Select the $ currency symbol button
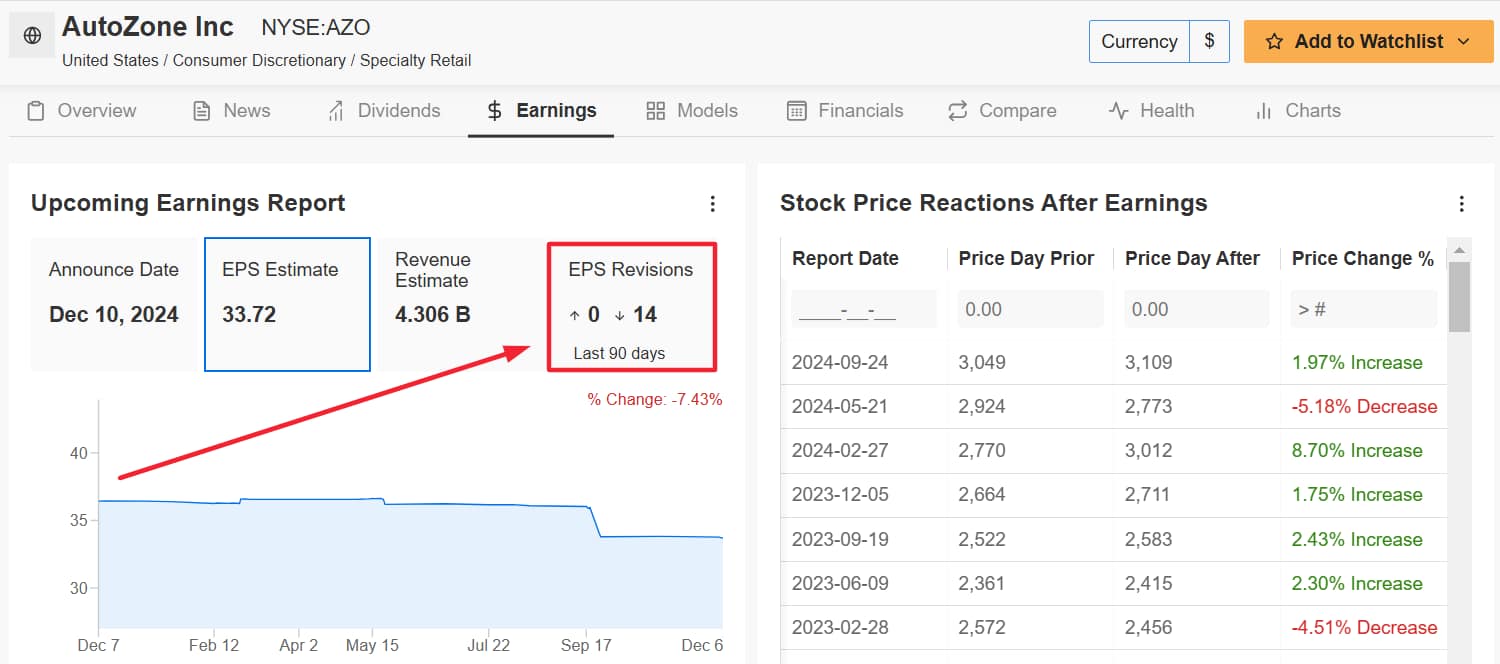 (1210, 42)
